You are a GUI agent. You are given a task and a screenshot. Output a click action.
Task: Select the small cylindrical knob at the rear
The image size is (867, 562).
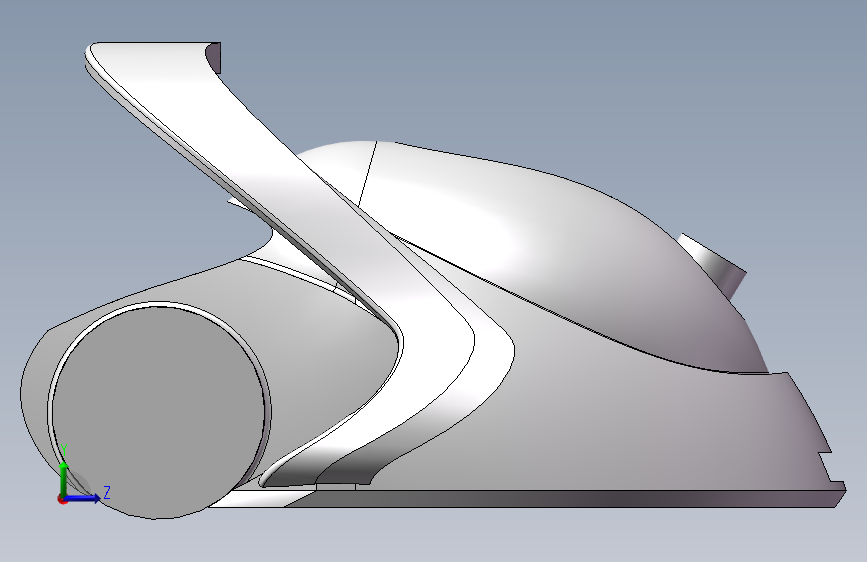point(713,265)
